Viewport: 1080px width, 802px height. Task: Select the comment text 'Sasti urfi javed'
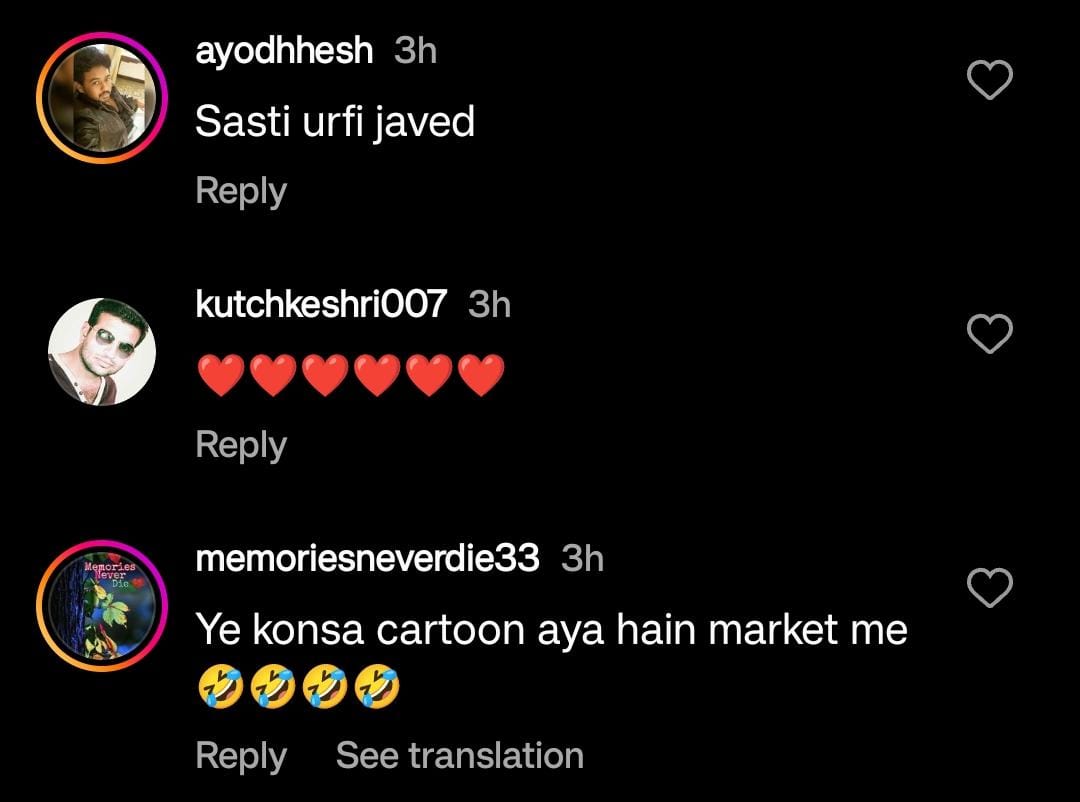point(337,121)
